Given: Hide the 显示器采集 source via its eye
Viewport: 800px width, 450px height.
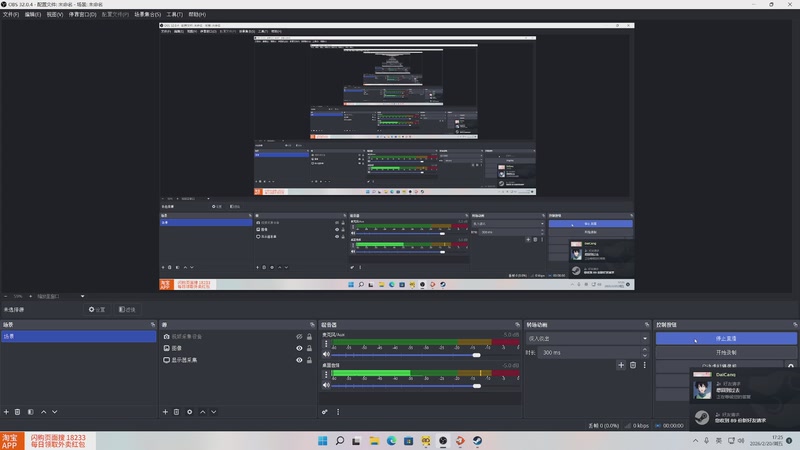Looking at the screenshot, I should pyautogui.click(x=299, y=360).
